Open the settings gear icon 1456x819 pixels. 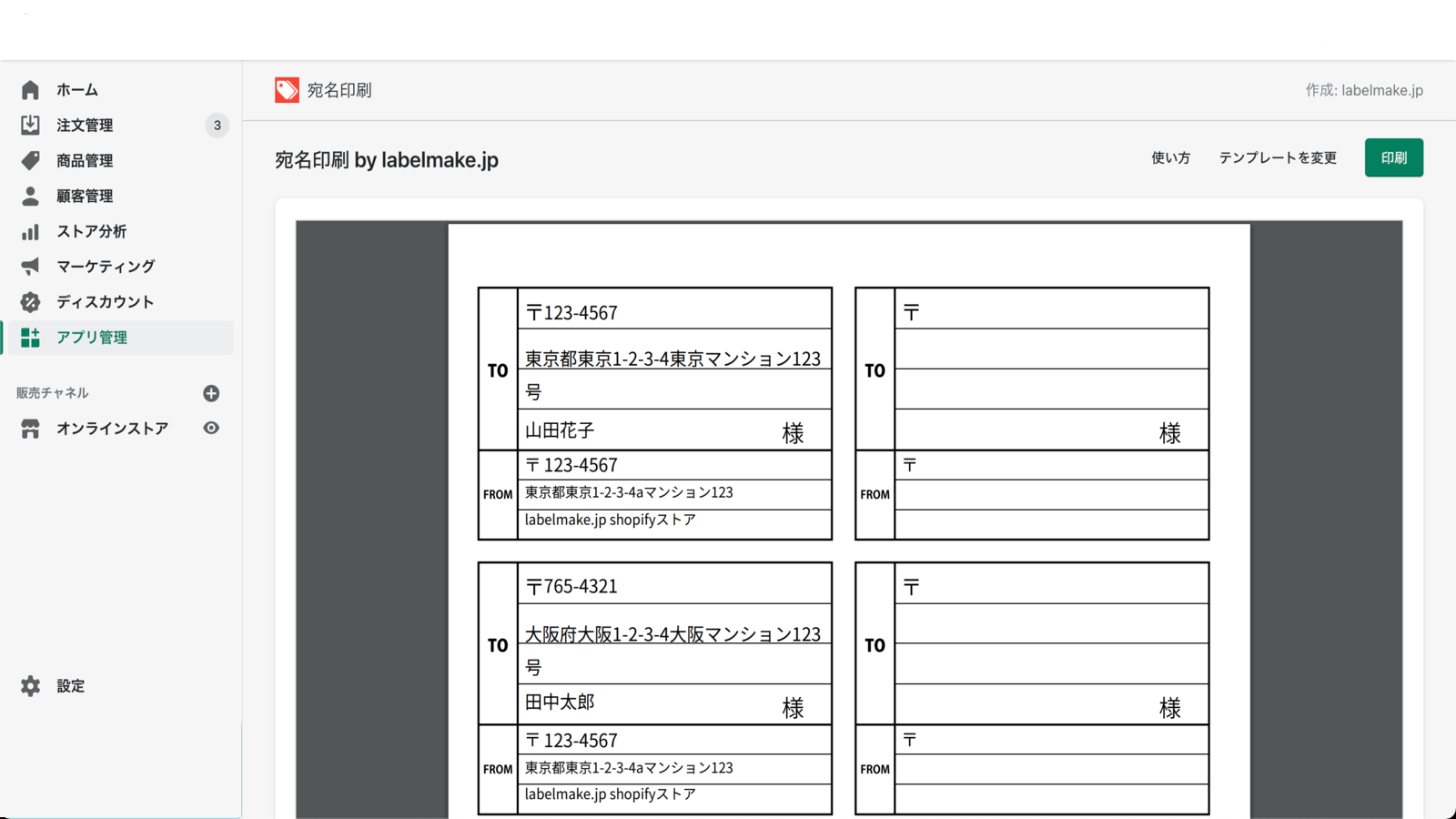coord(30,686)
